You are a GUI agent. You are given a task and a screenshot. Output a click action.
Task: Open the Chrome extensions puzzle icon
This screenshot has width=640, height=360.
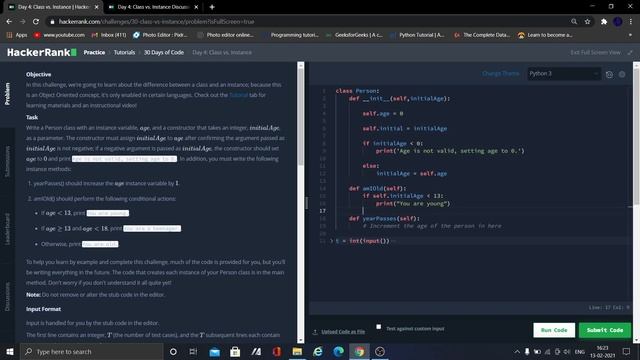pos(604,21)
